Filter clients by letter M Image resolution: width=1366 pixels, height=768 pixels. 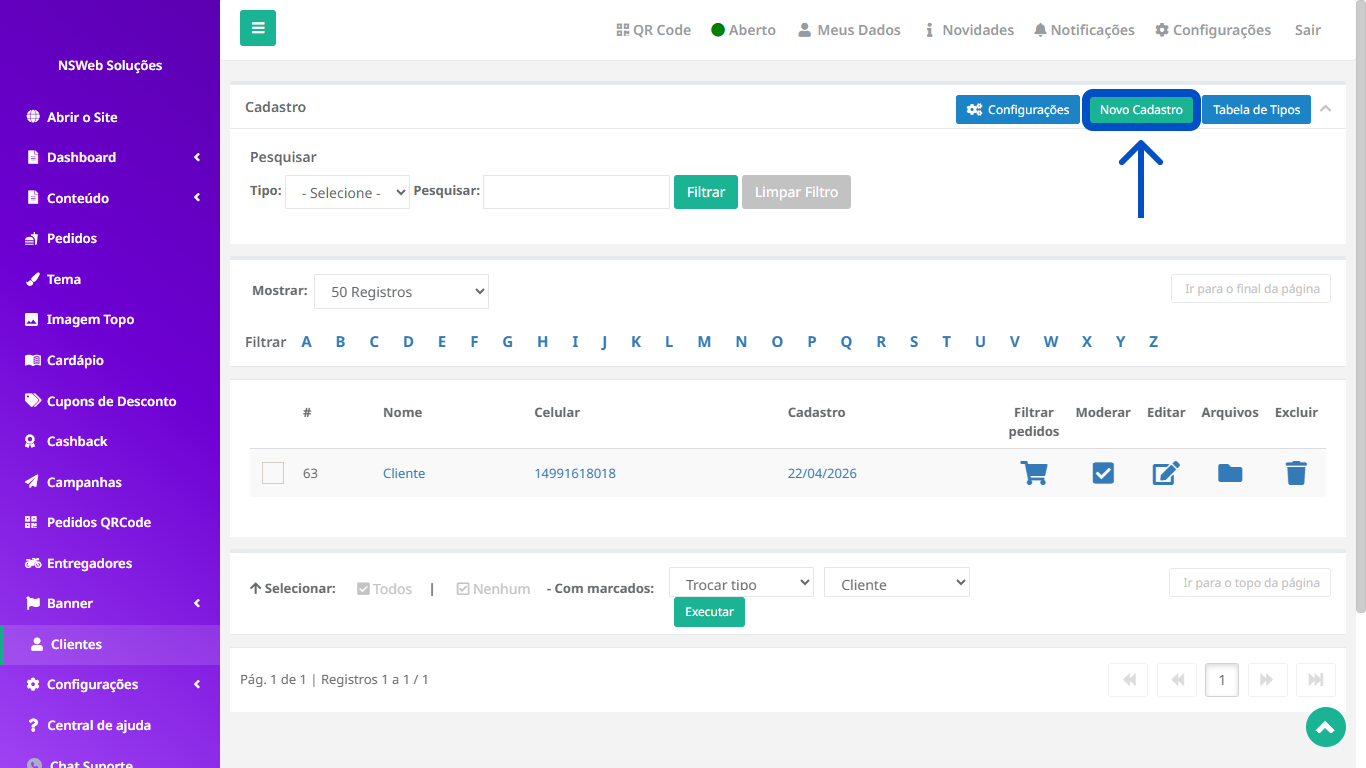(704, 342)
